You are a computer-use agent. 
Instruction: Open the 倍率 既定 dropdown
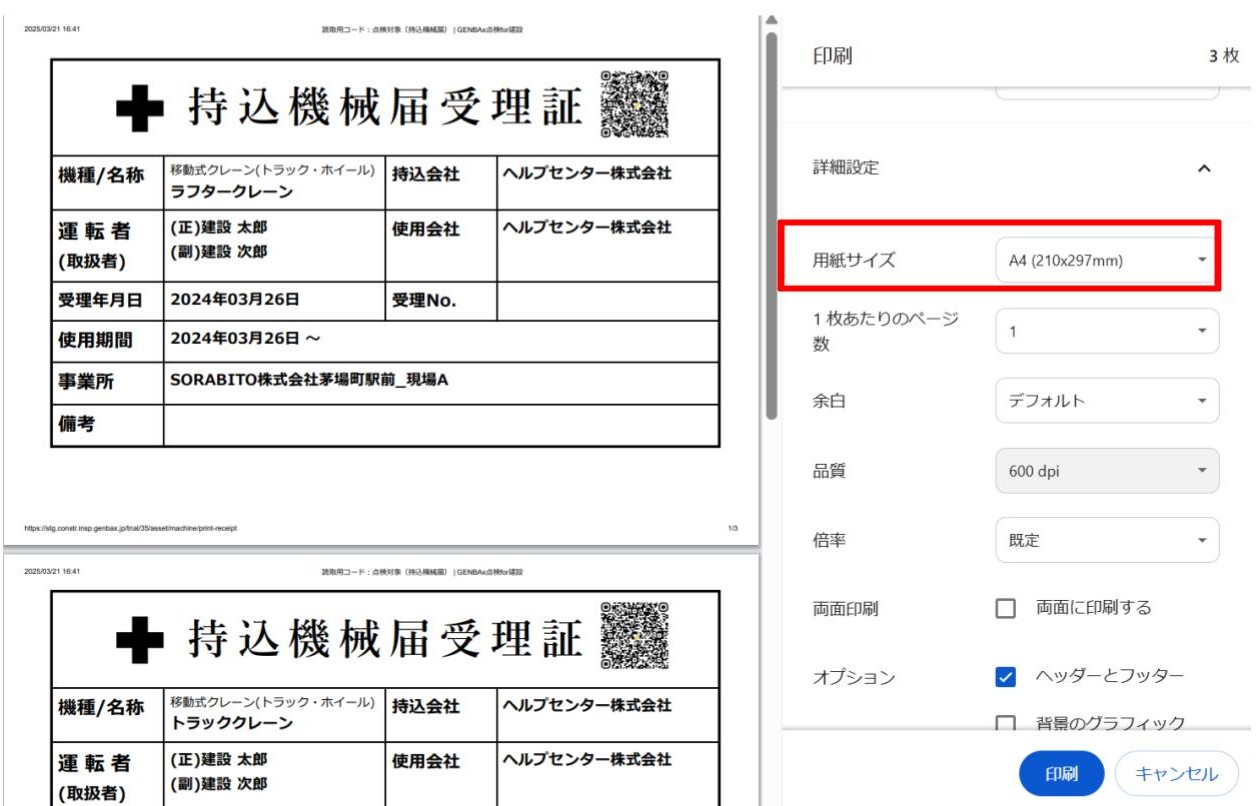(1106, 540)
